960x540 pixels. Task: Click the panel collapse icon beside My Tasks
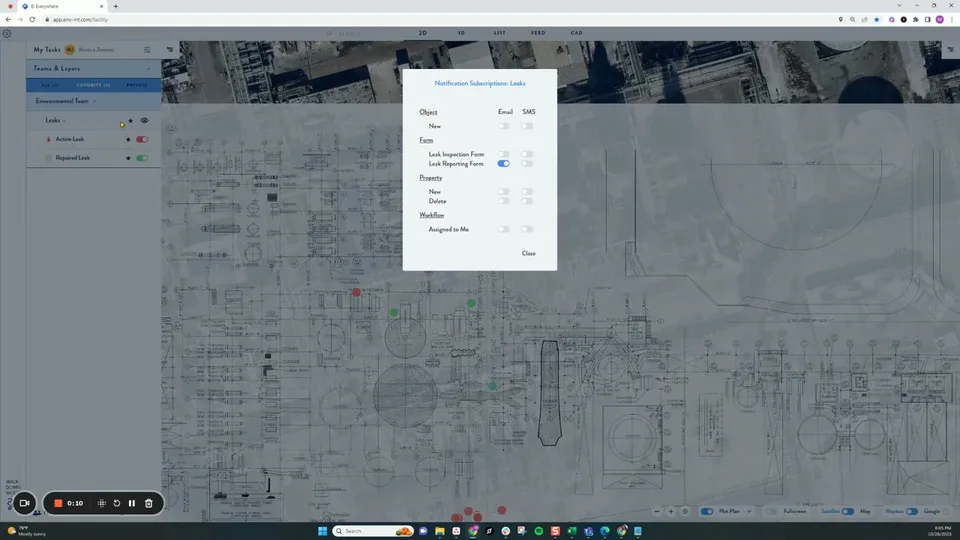pos(170,50)
